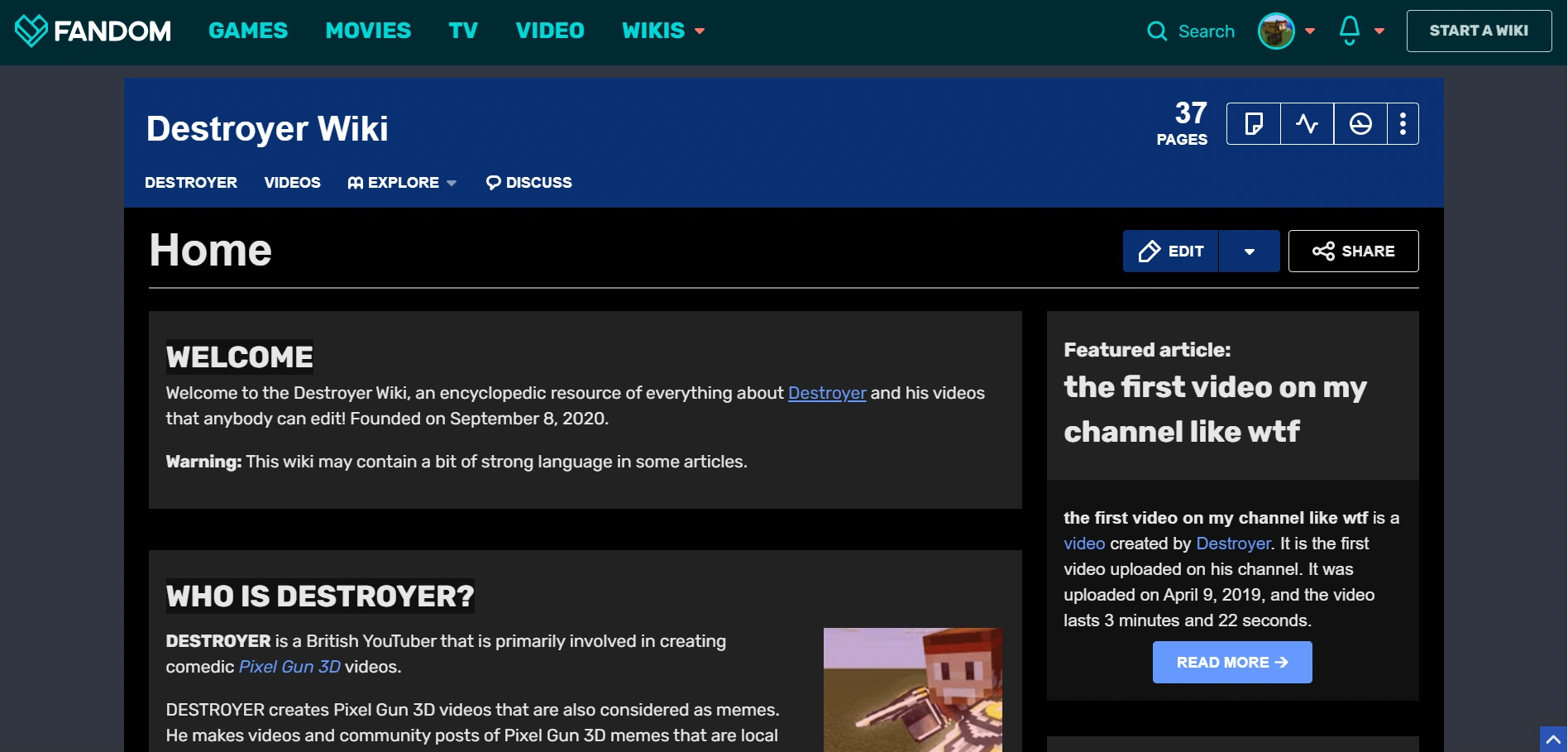Click the add new page icon
This screenshot has width=1568, height=752.
point(1254,124)
